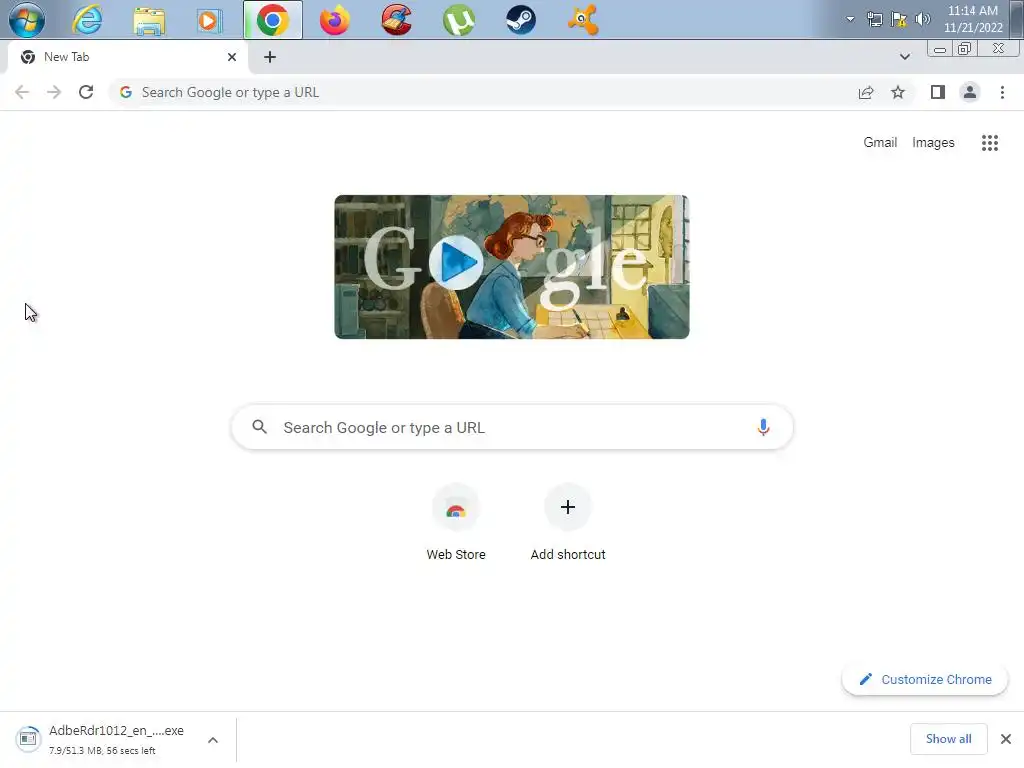Open a new tab with plus button

[270, 57]
